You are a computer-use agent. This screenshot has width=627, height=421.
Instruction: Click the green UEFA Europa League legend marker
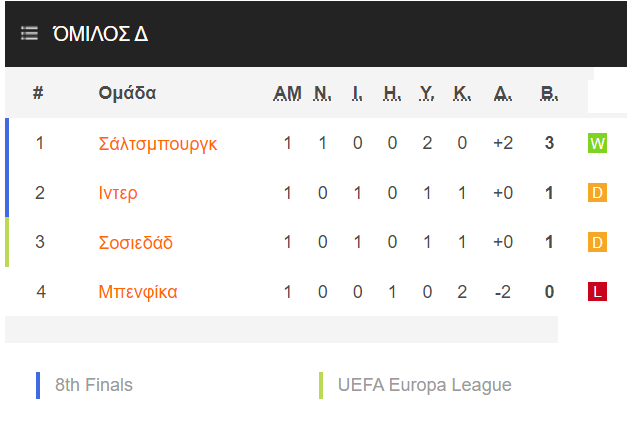click(321, 385)
